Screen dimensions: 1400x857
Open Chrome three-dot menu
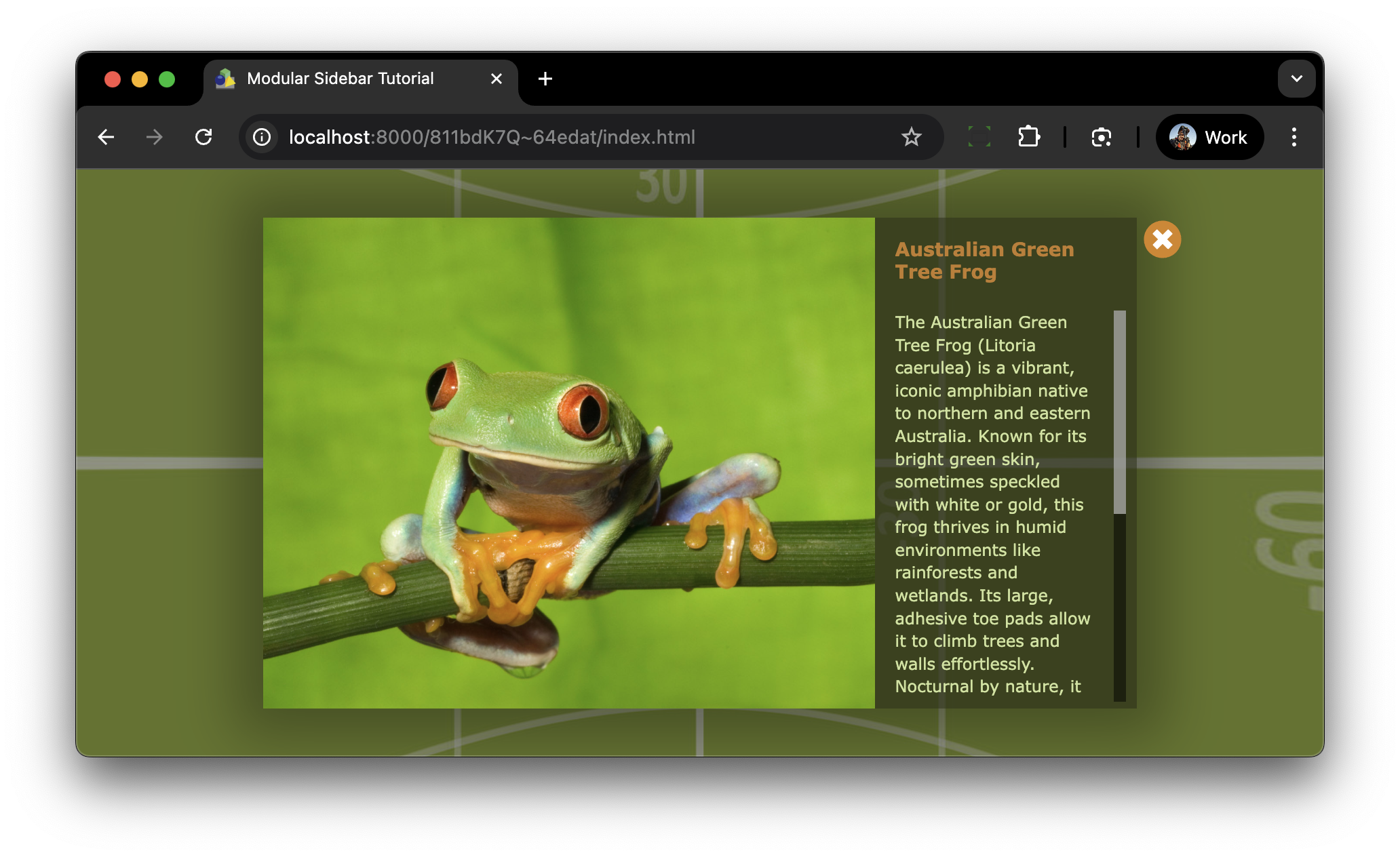1294,137
